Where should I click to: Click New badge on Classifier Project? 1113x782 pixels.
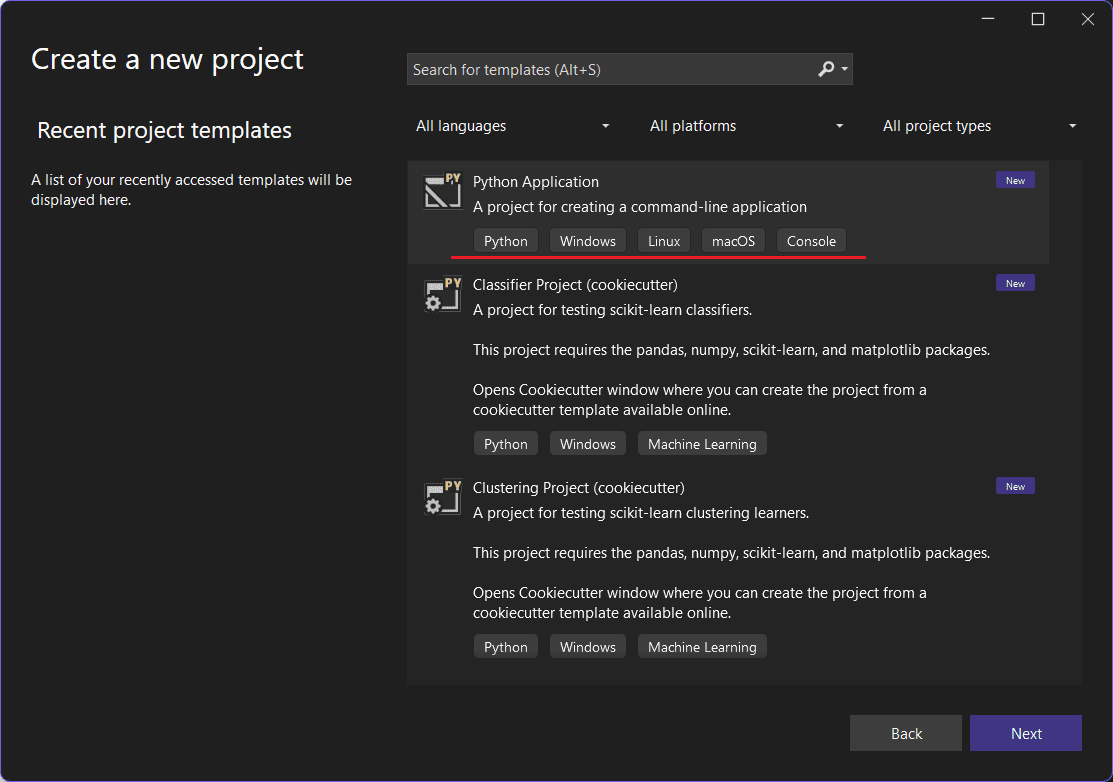click(1015, 283)
